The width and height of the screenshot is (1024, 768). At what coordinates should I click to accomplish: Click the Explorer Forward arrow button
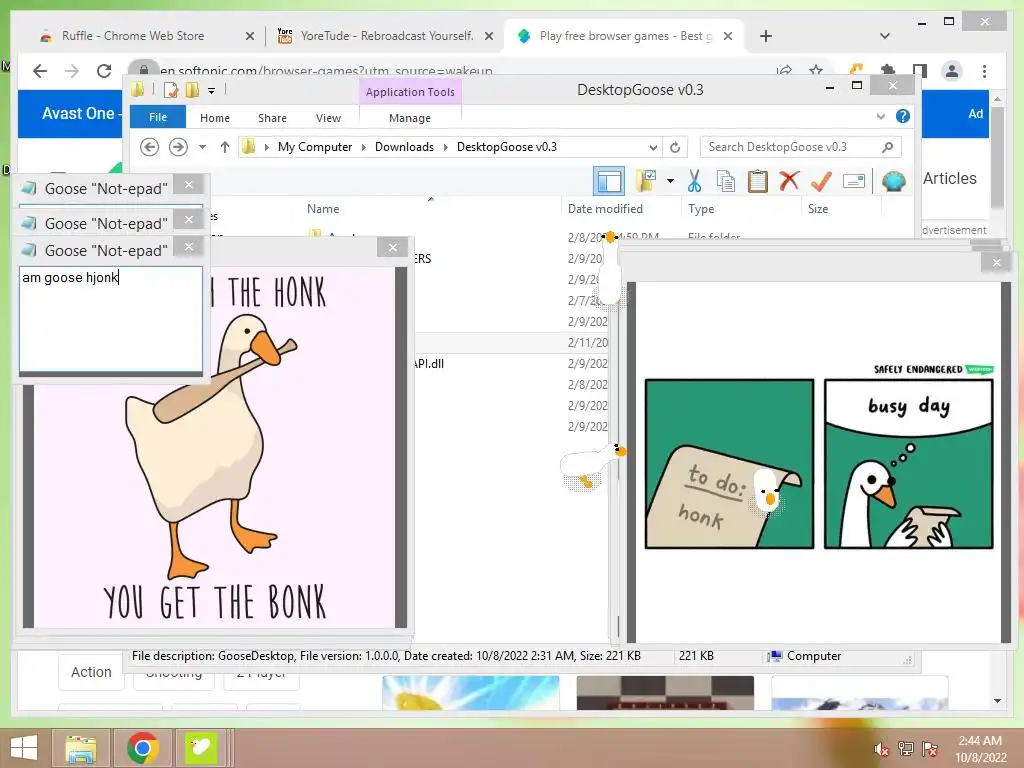tap(178, 147)
